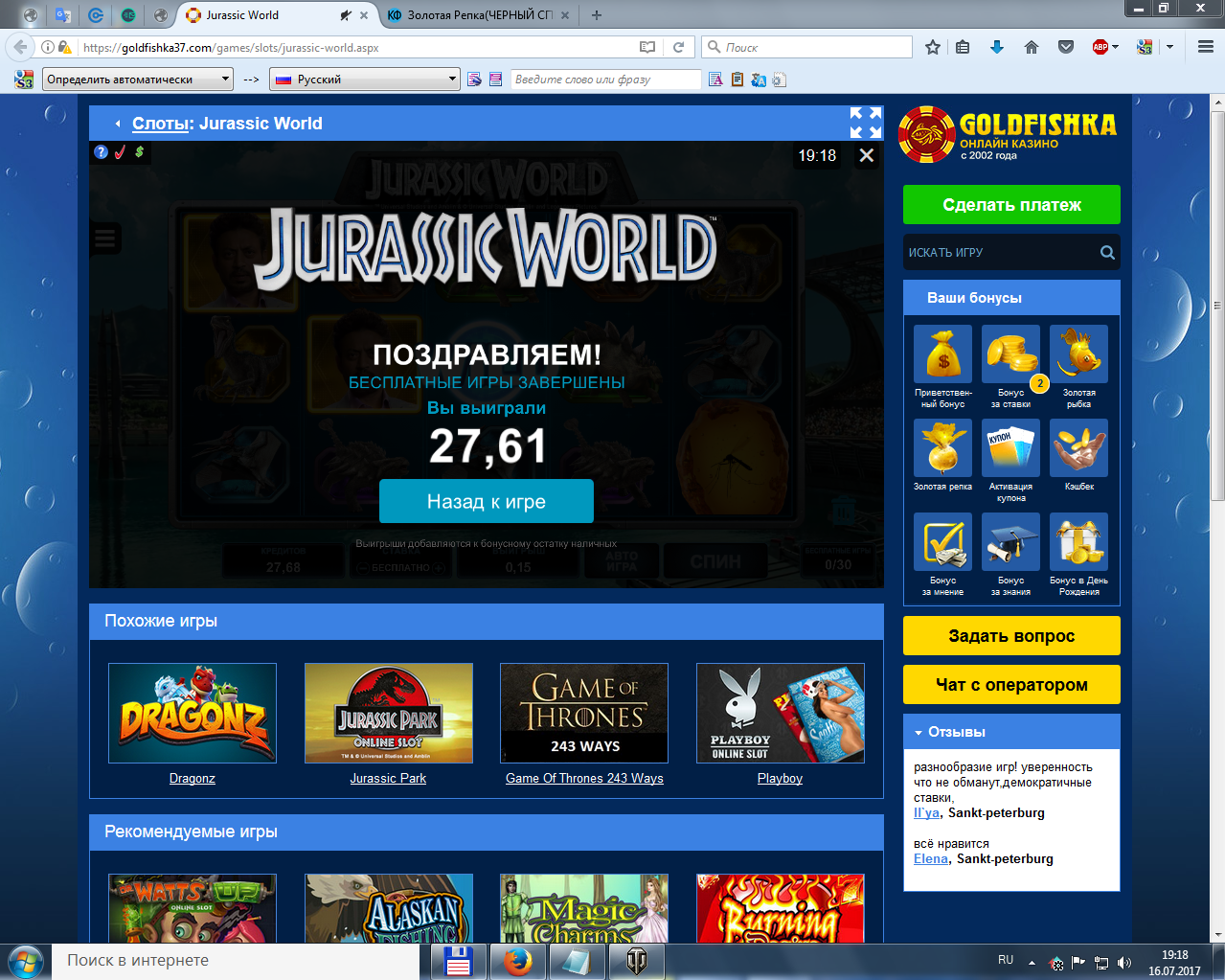Open the Кэшбек bonus icon
Viewport: 1225px width, 980px height.
(x=1078, y=447)
